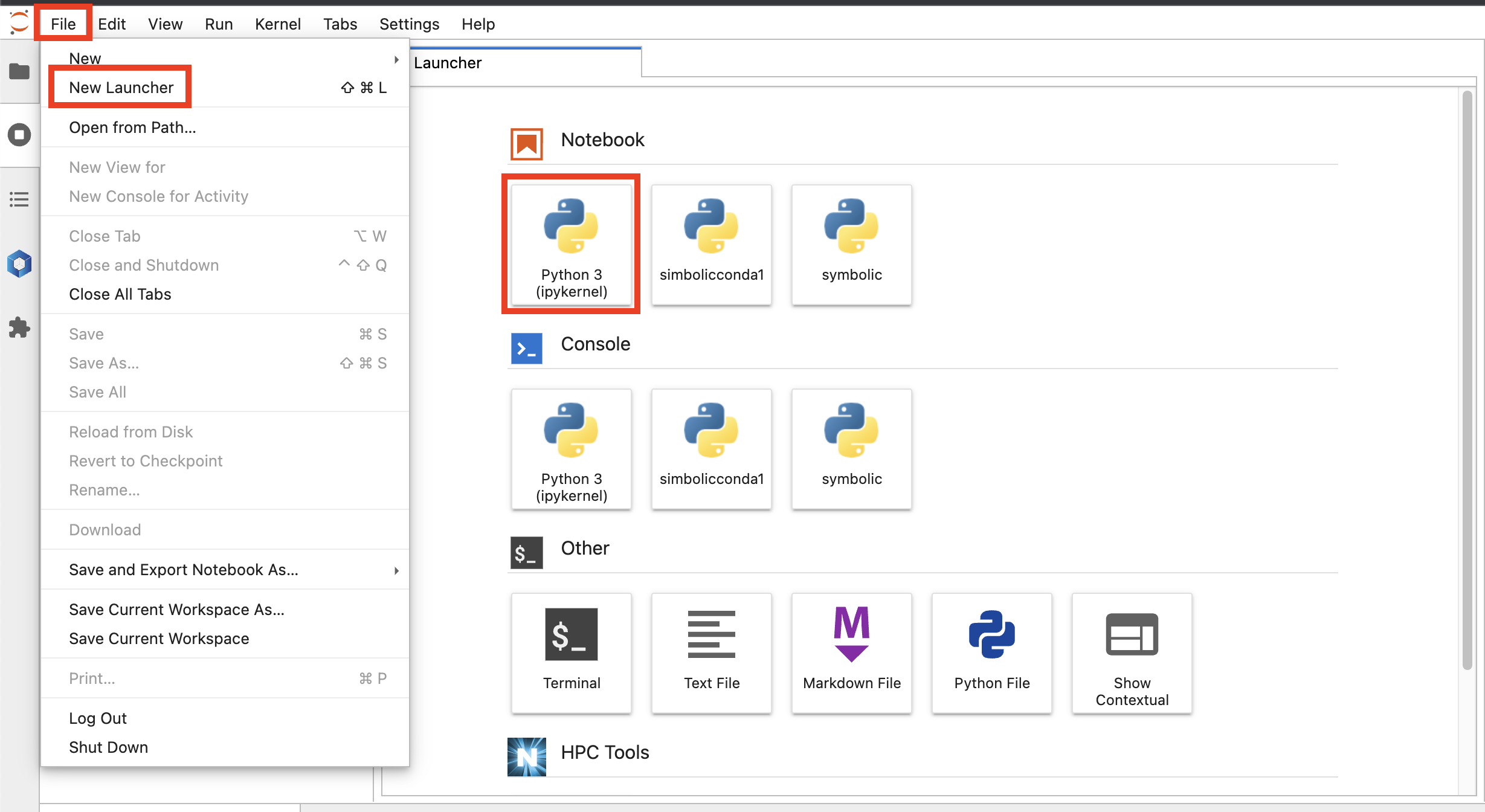Expand New submenu arrow
The width and height of the screenshot is (1485, 812).
[397, 58]
